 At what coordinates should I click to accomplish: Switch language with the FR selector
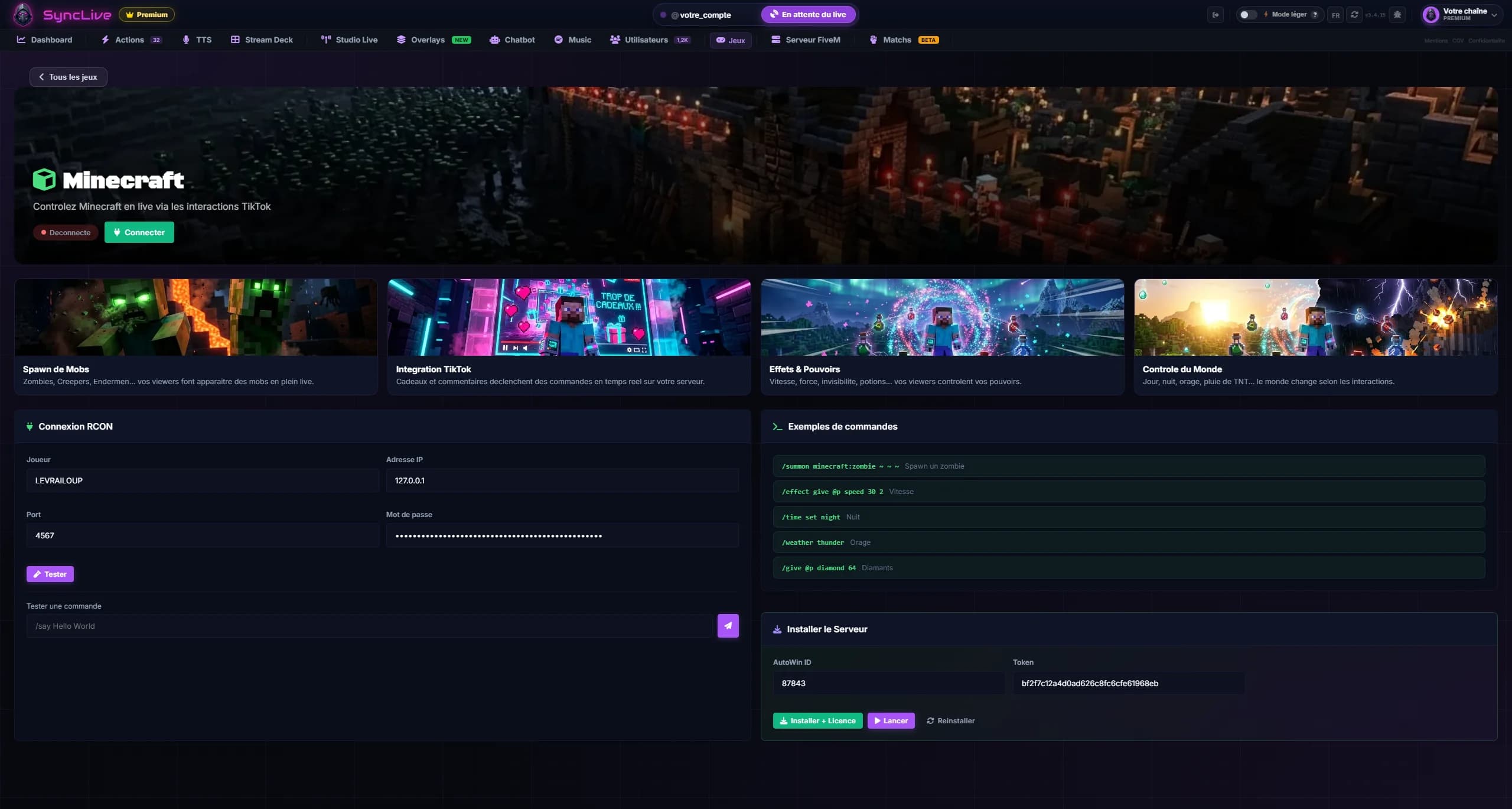pos(1335,15)
